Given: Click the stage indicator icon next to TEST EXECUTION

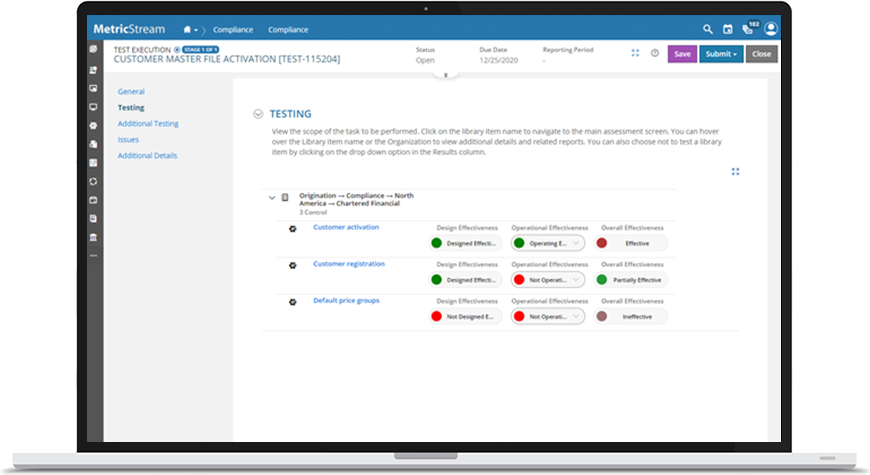Looking at the screenshot, I should pos(177,49).
